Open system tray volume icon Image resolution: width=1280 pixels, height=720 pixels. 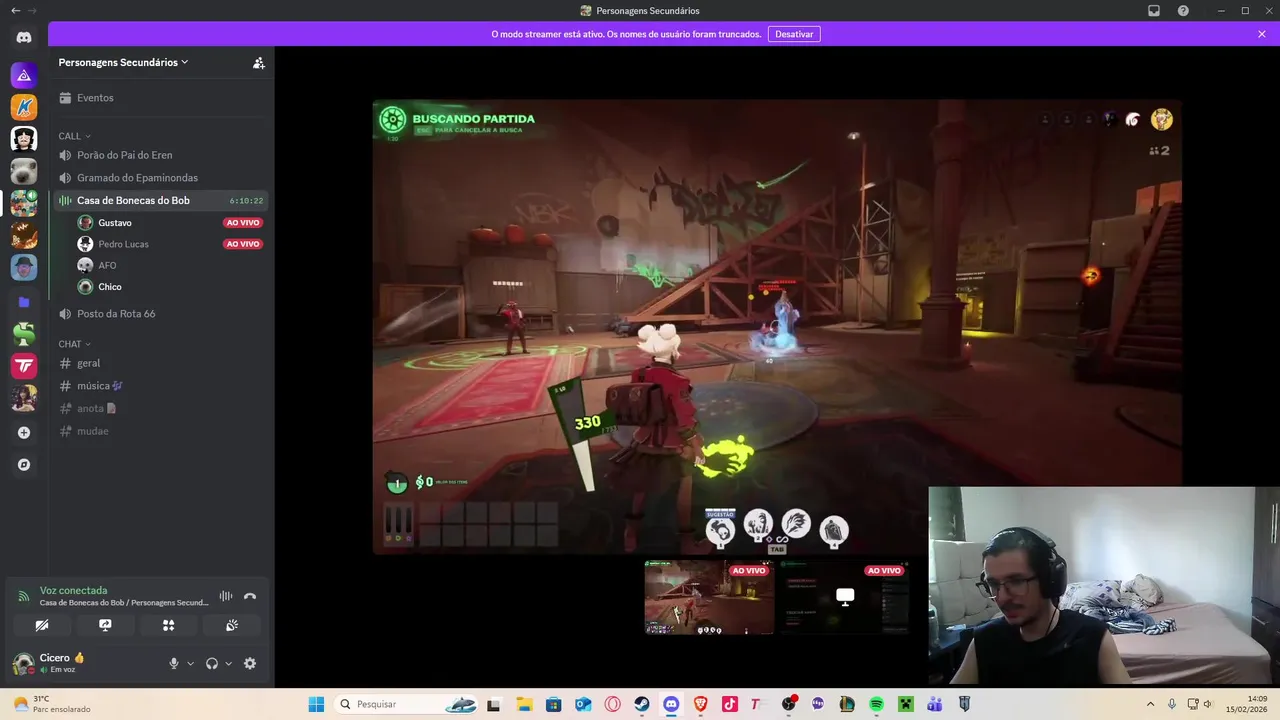1207,704
